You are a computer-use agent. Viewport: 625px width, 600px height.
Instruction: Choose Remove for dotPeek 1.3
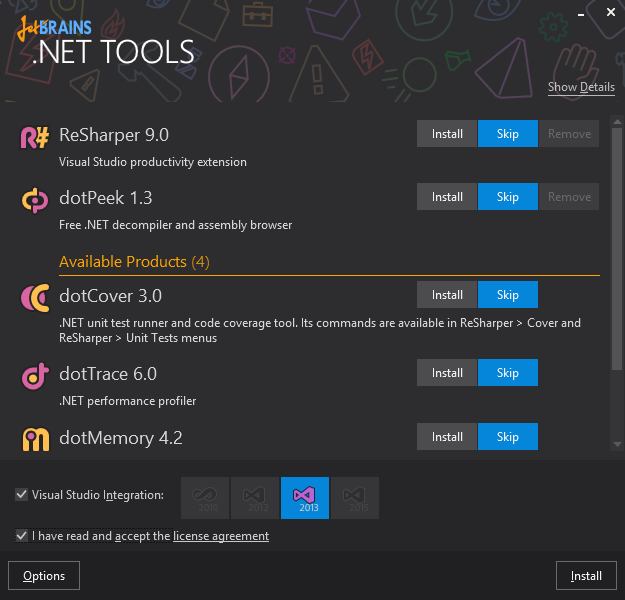(569, 197)
